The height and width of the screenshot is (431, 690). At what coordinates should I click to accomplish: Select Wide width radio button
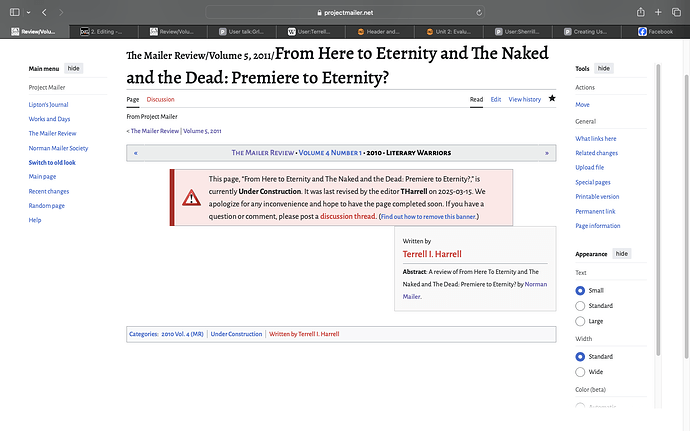(580, 372)
